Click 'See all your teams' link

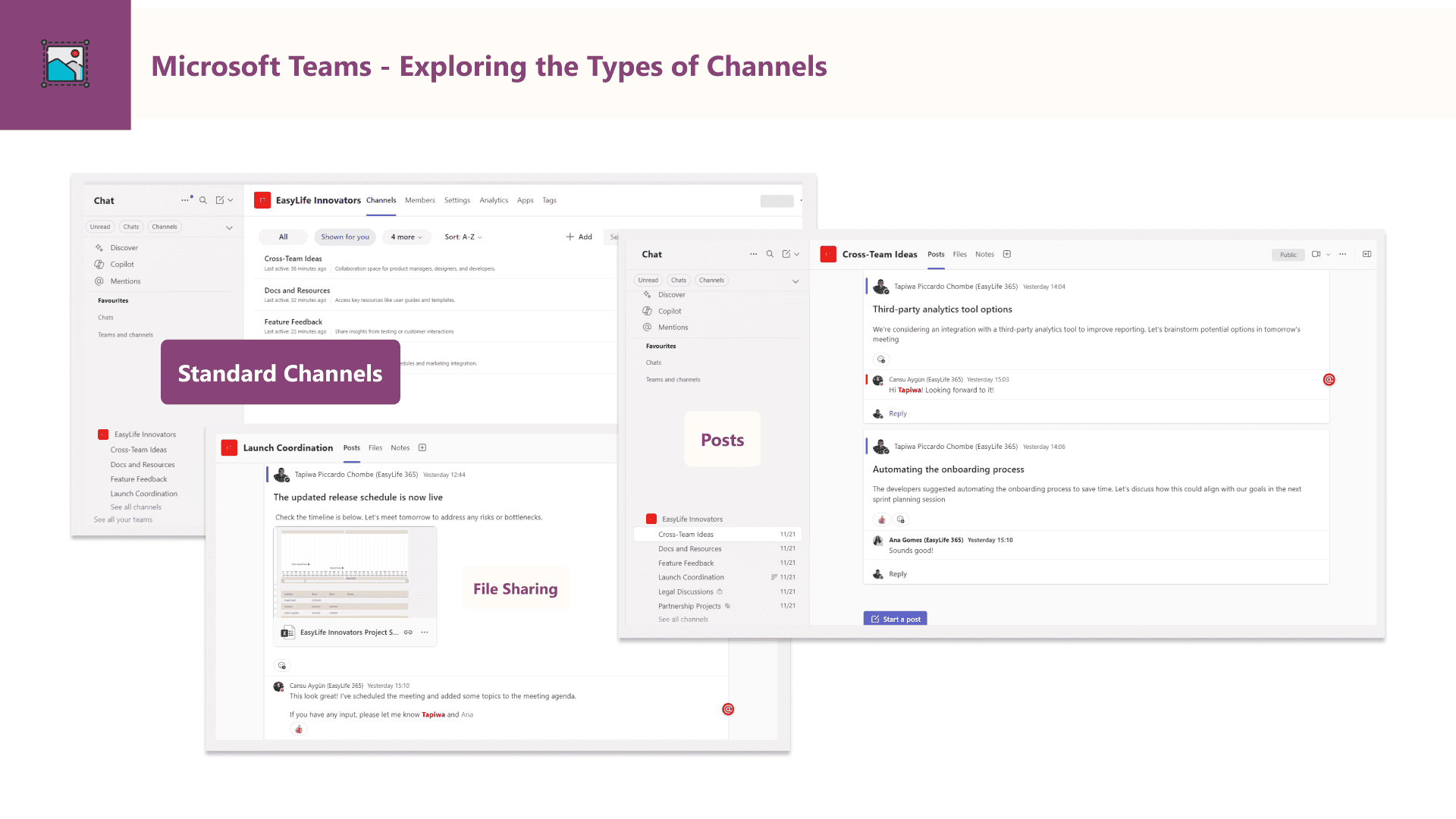pos(123,520)
